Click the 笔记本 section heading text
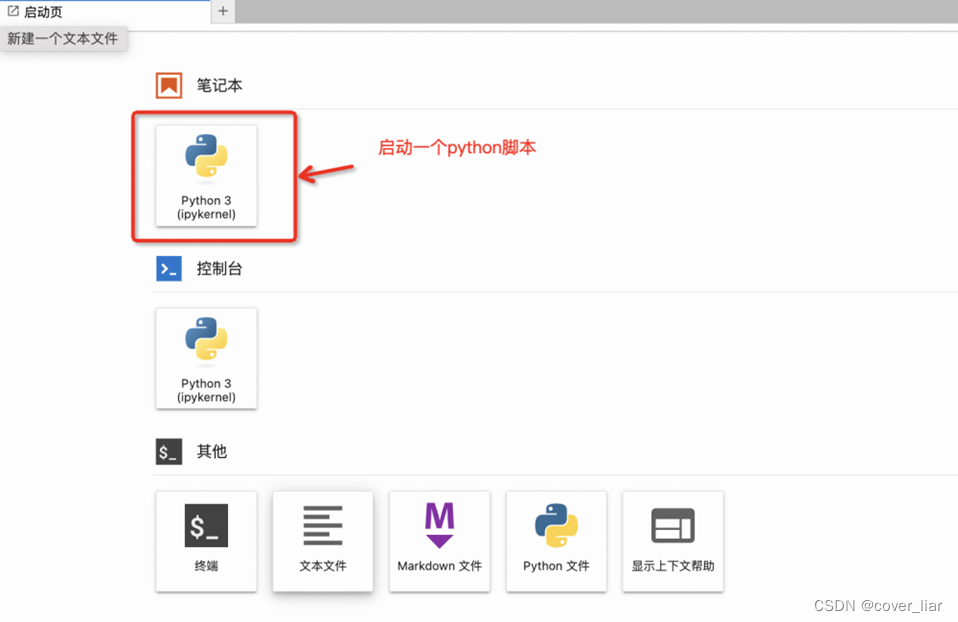The width and height of the screenshot is (958, 622). click(x=219, y=86)
